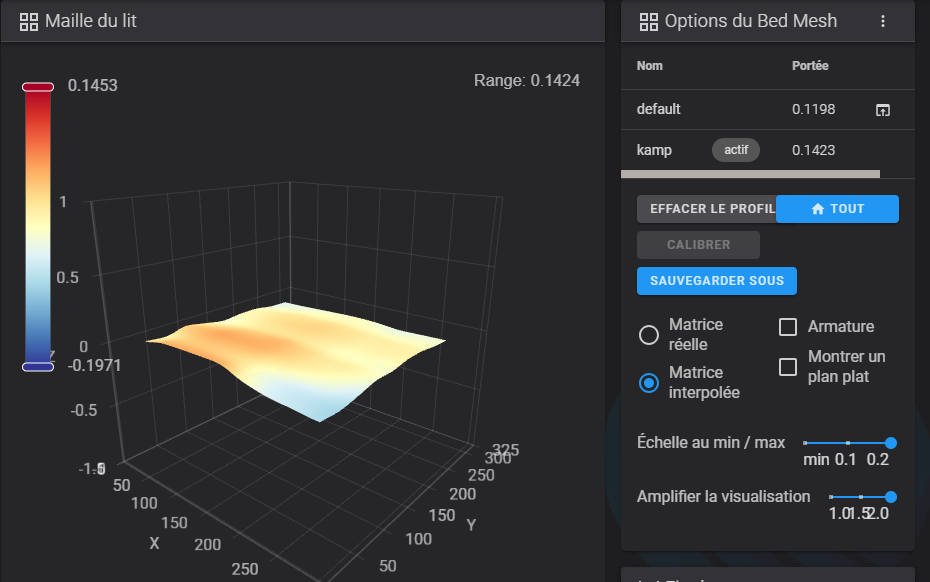Screen dimensions: 930x582
Task: Click the bottom handle of the color scale
Action: [38, 367]
